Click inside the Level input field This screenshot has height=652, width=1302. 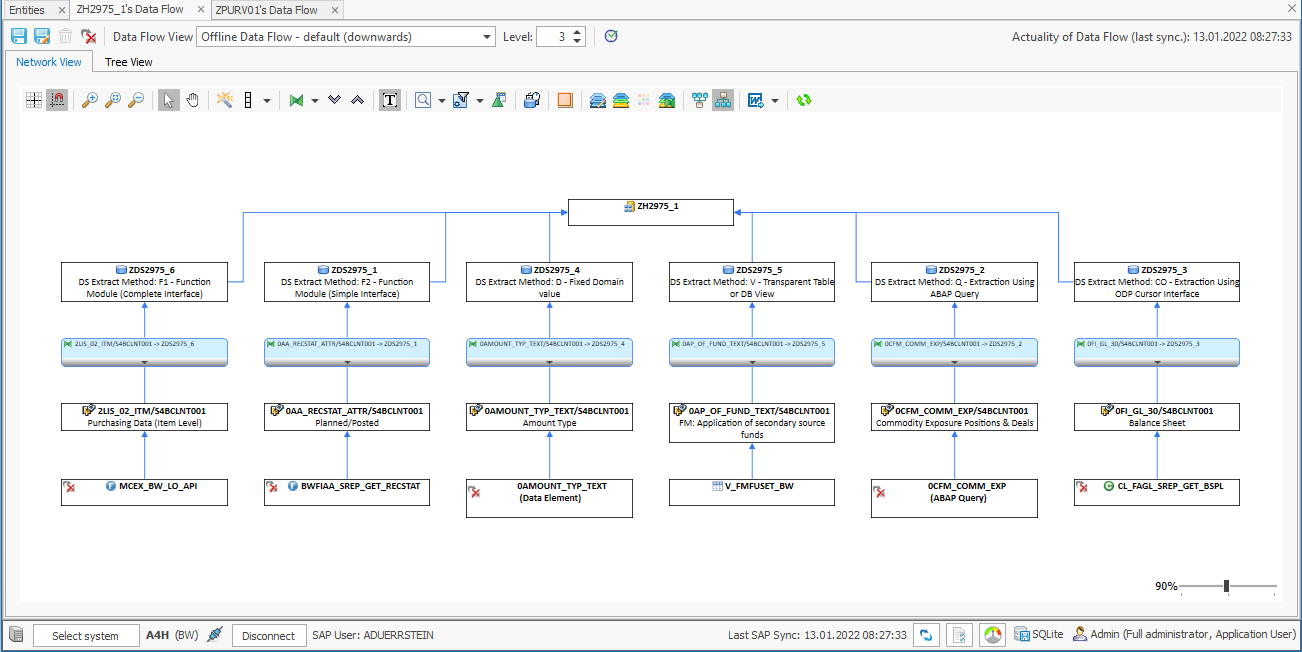click(x=553, y=36)
